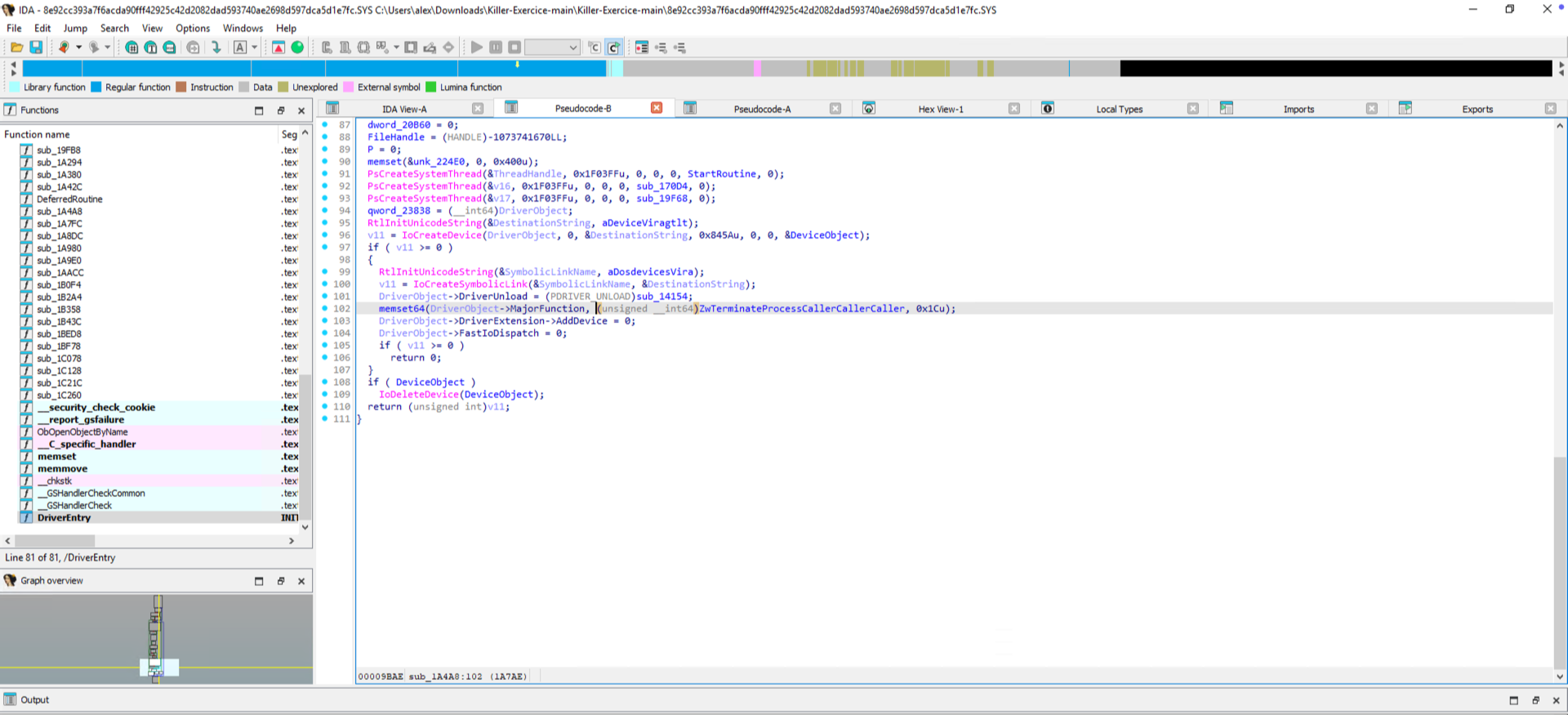Image resolution: width=1568 pixels, height=715 pixels.
Task: Open the Jump menu
Action: [75, 28]
